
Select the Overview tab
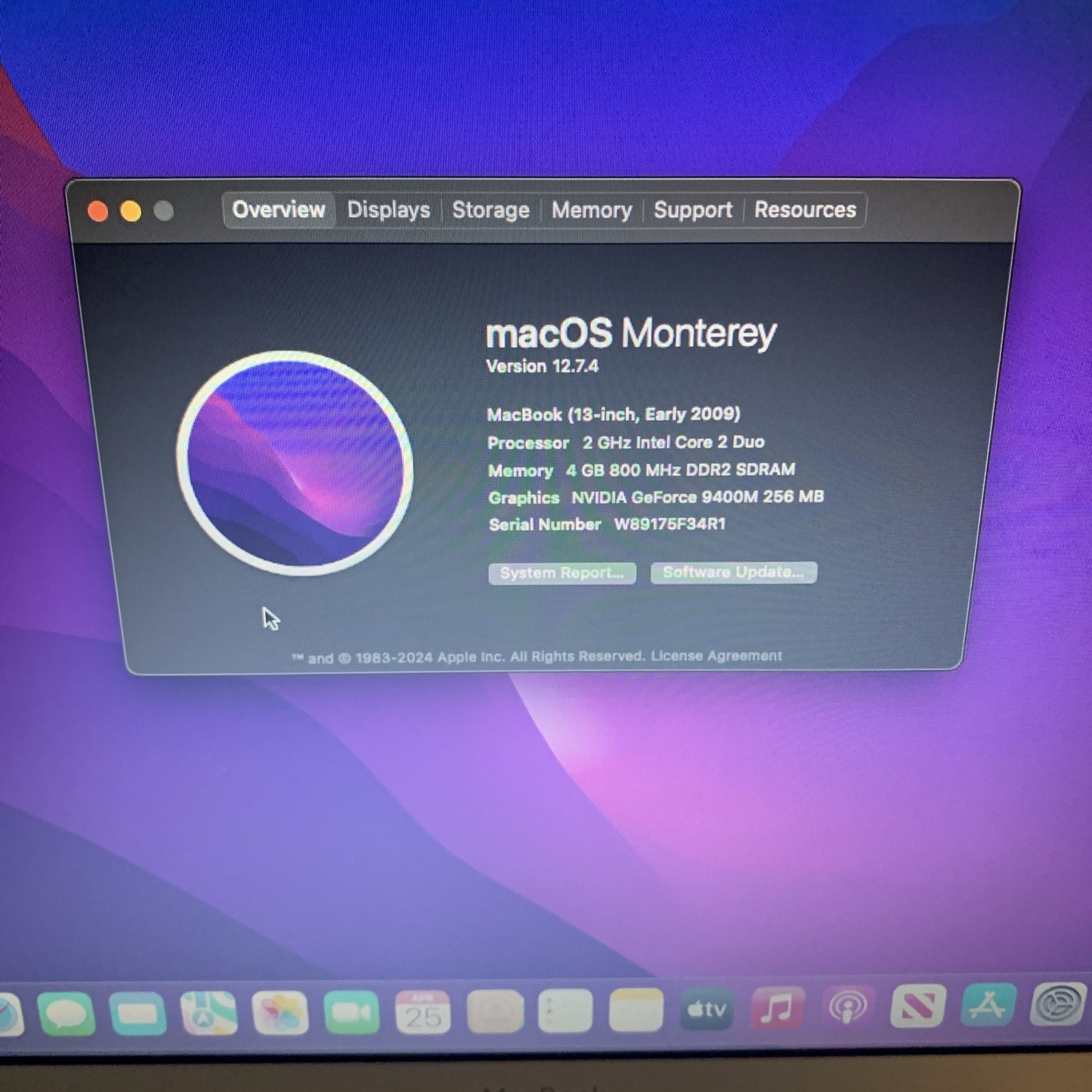[278, 210]
